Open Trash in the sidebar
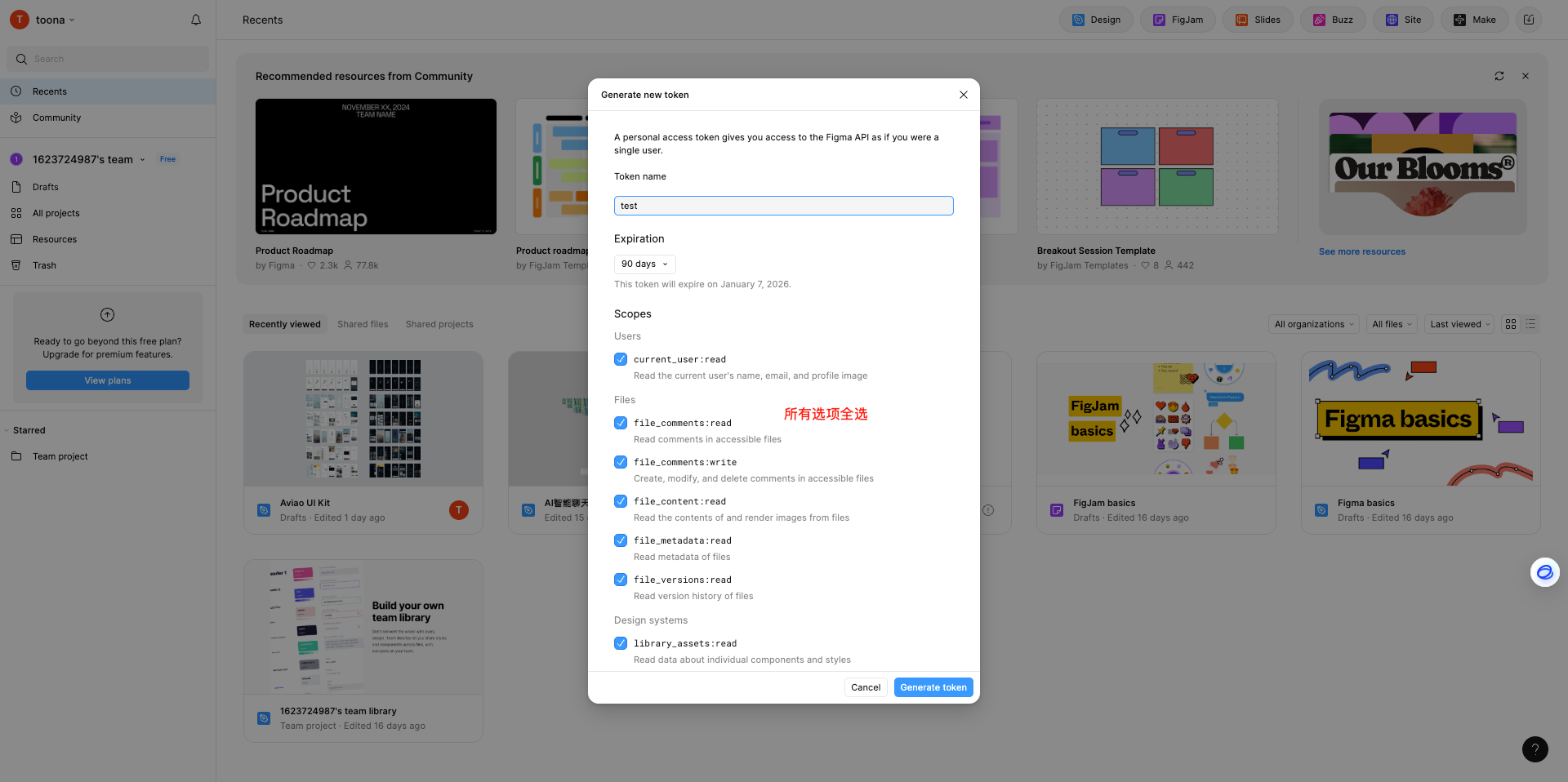This screenshot has height=782, width=1568. pyautogui.click(x=44, y=265)
